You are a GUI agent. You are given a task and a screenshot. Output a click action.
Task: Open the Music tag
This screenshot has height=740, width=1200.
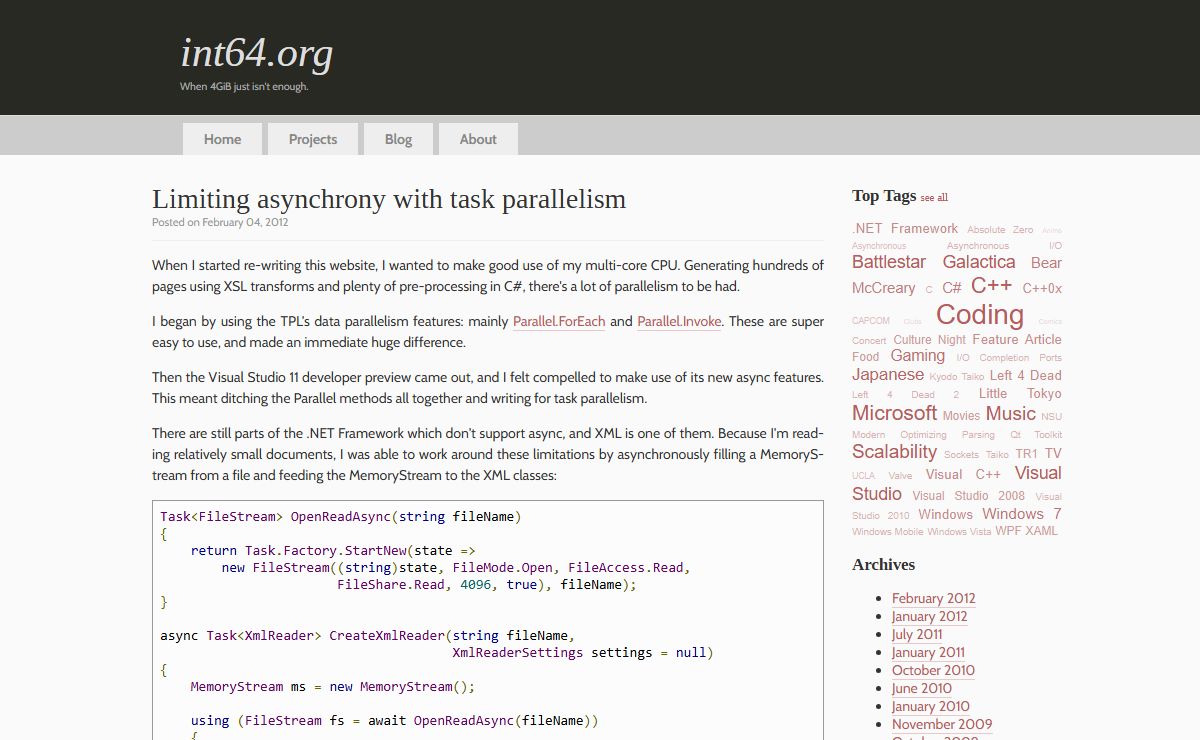pos(1010,413)
